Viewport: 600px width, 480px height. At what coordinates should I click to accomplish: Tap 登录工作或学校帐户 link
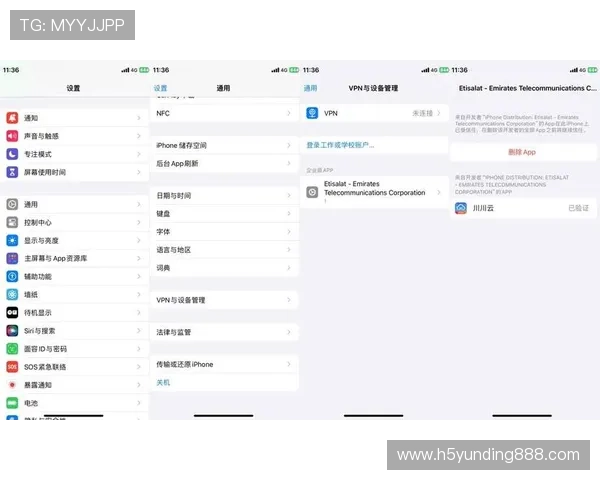coord(340,145)
